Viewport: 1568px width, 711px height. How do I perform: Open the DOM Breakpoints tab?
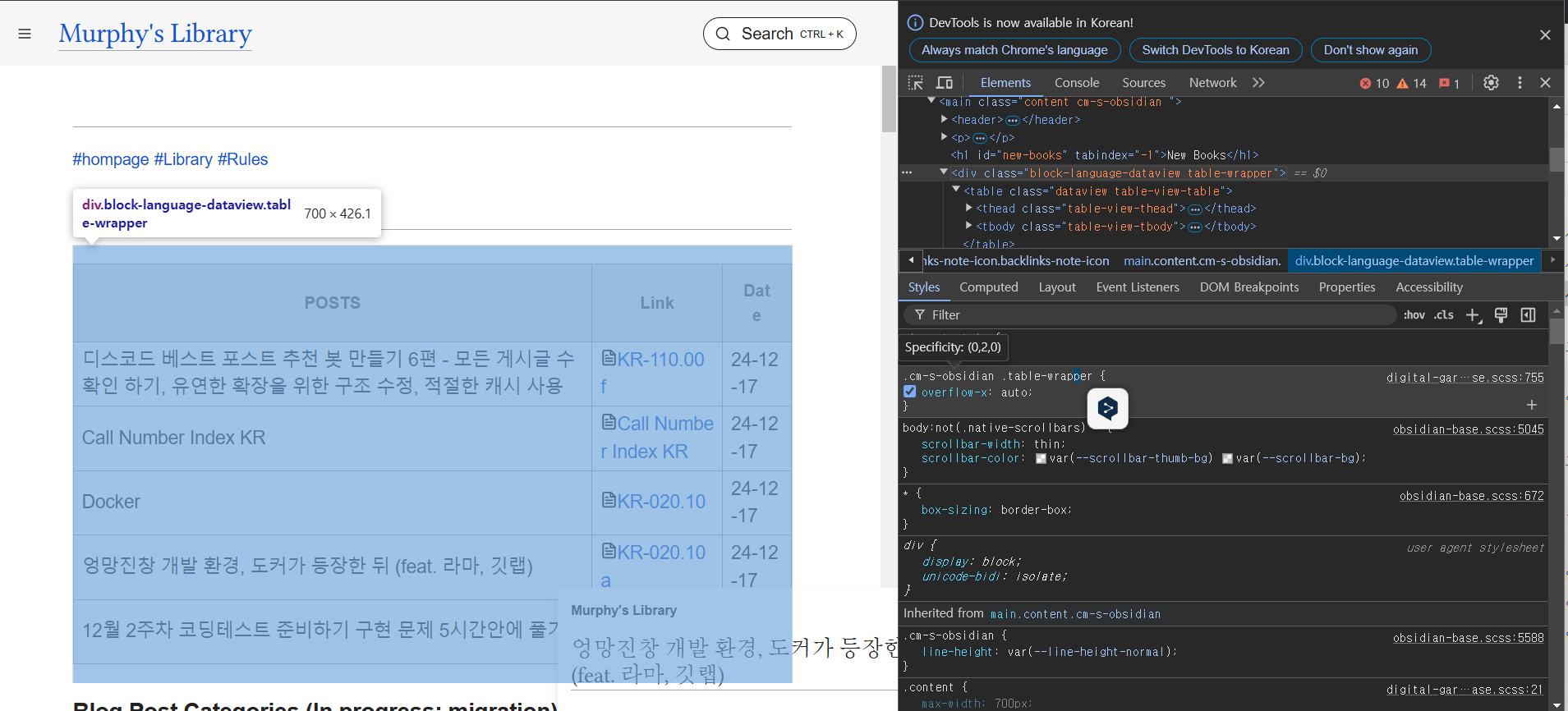pos(1249,287)
